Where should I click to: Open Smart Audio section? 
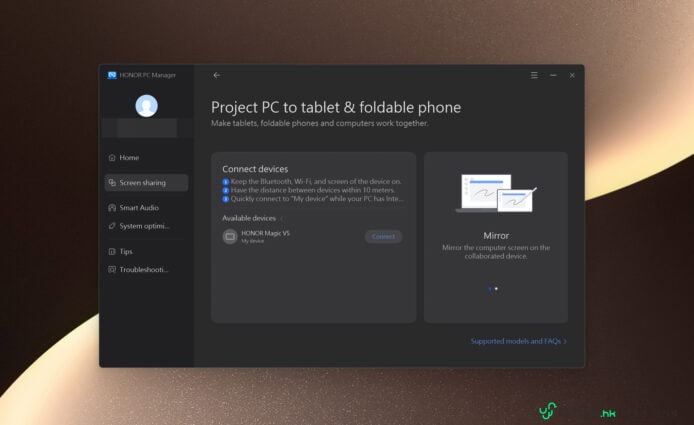[x=147, y=208]
